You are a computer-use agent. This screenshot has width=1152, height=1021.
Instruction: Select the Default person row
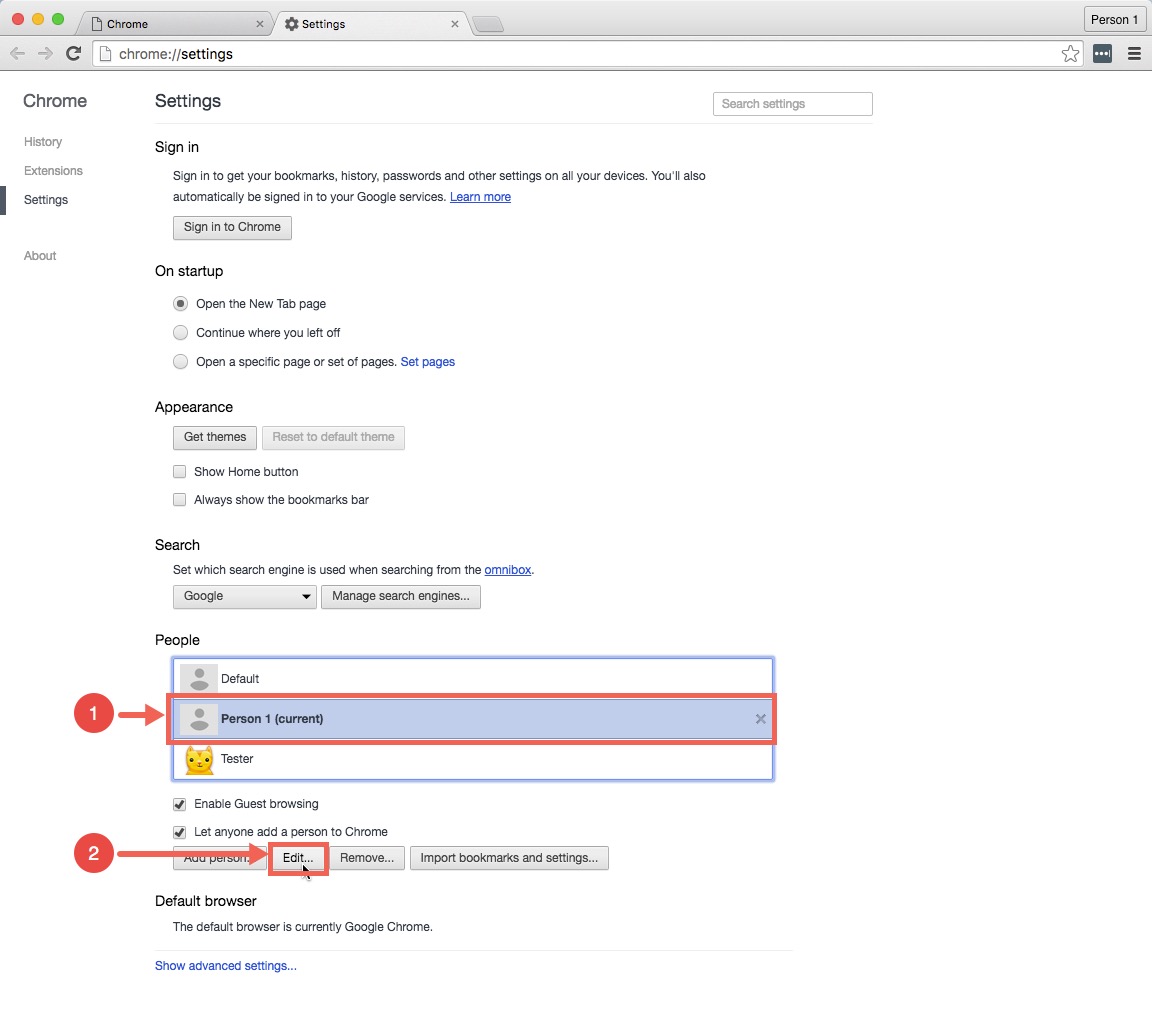[x=473, y=679]
